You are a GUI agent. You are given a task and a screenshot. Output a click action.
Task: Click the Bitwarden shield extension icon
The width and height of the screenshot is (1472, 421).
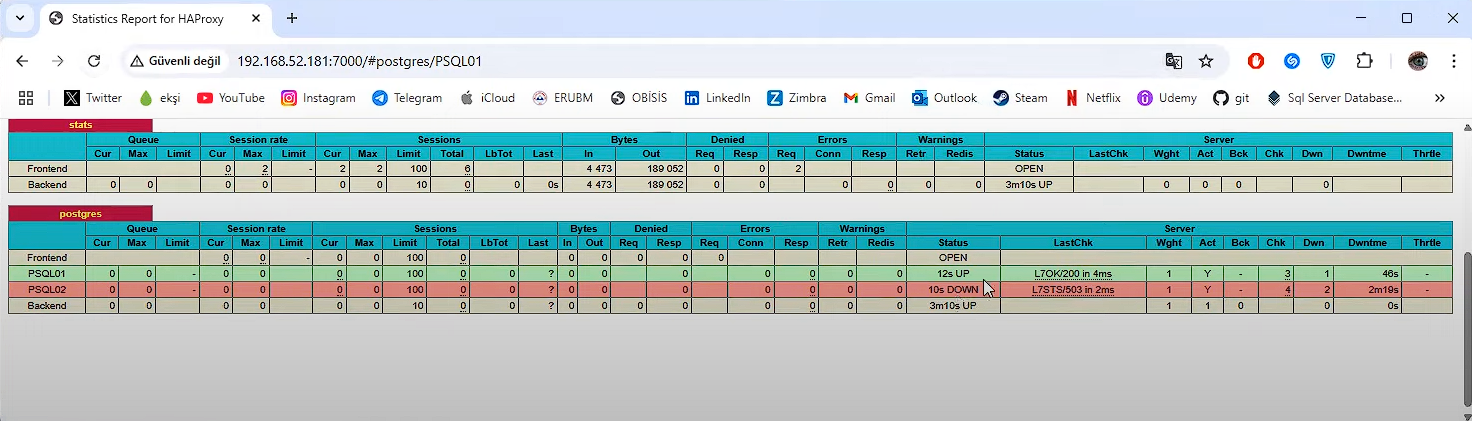click(x=1328, y=61)
